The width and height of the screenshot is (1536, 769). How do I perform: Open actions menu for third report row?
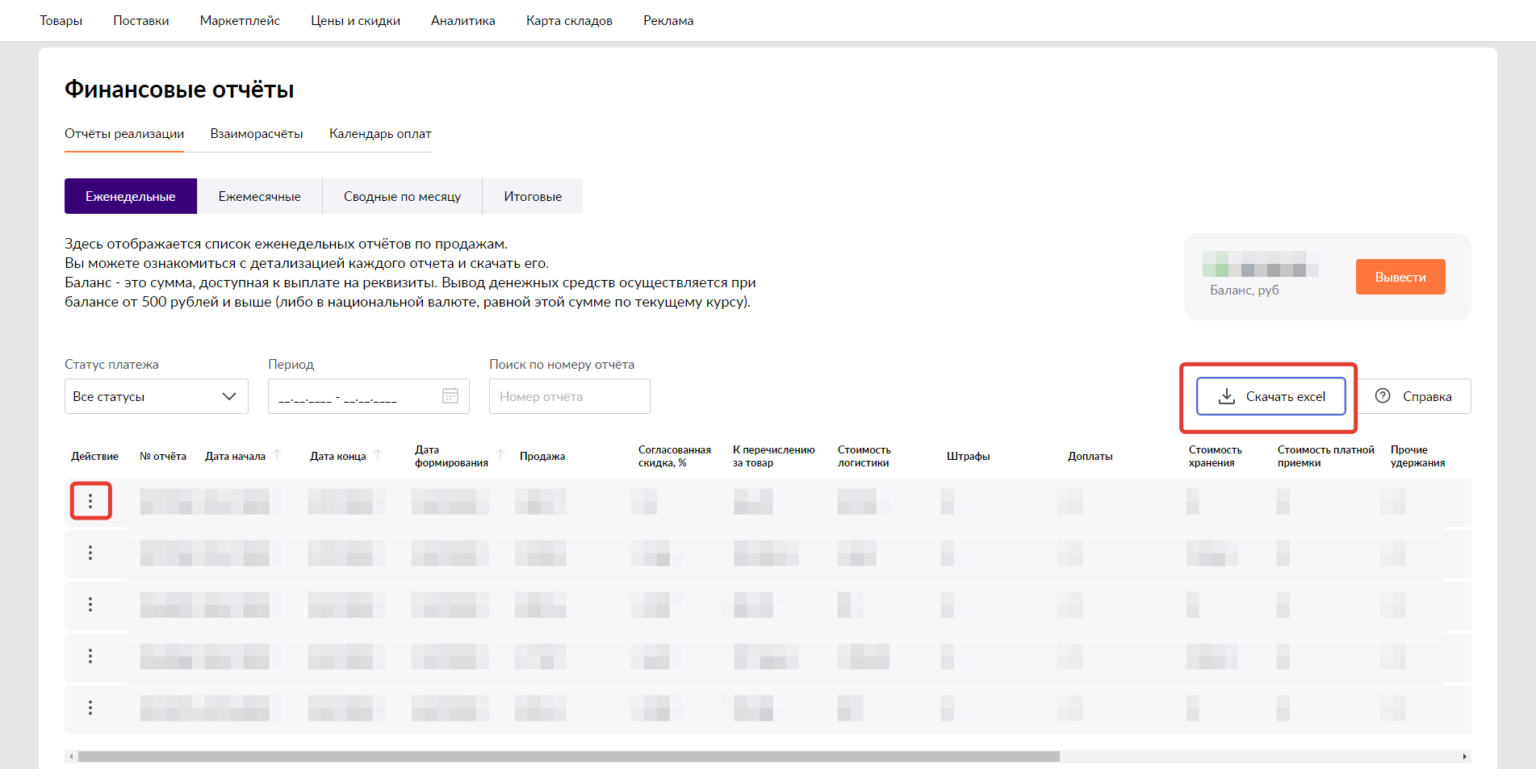click(91, 604)
